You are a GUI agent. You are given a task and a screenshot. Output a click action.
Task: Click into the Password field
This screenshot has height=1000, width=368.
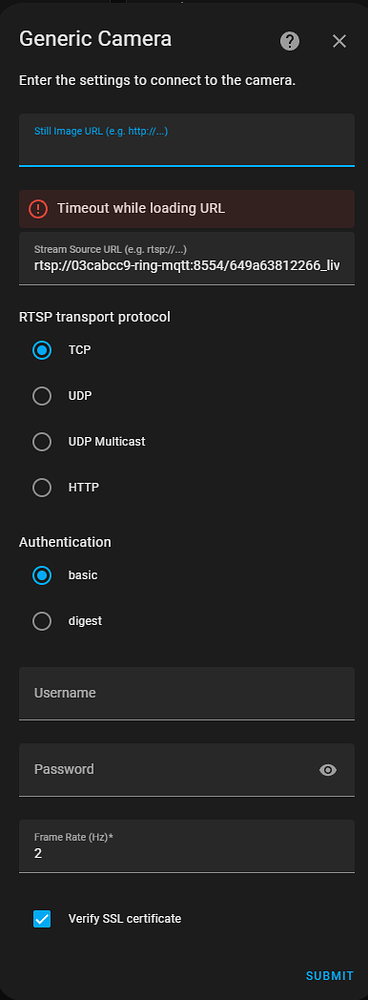click(168, 770)
